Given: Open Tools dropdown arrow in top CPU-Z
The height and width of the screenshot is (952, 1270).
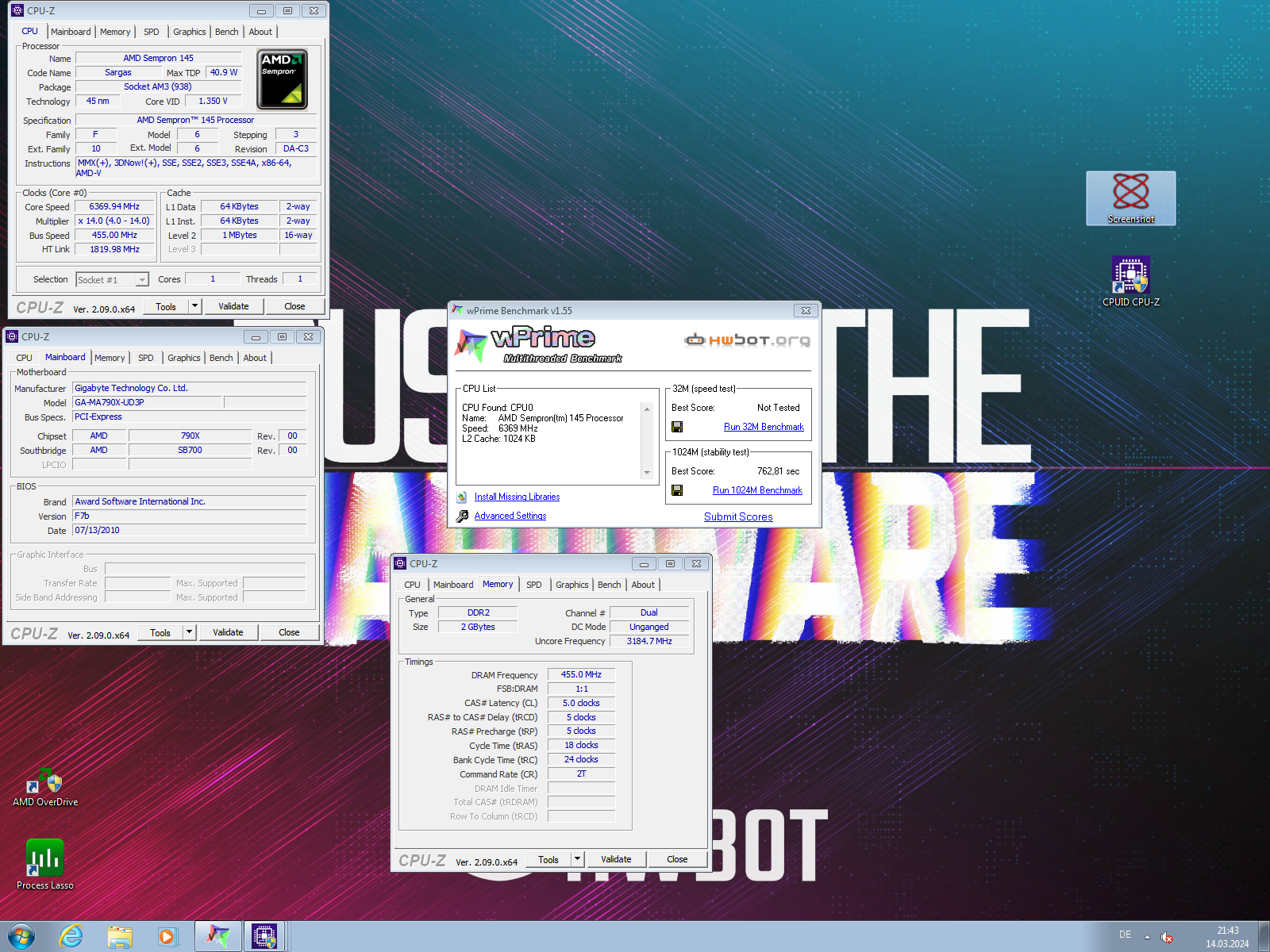Looking at the screenshot, I should coord(194,306).
